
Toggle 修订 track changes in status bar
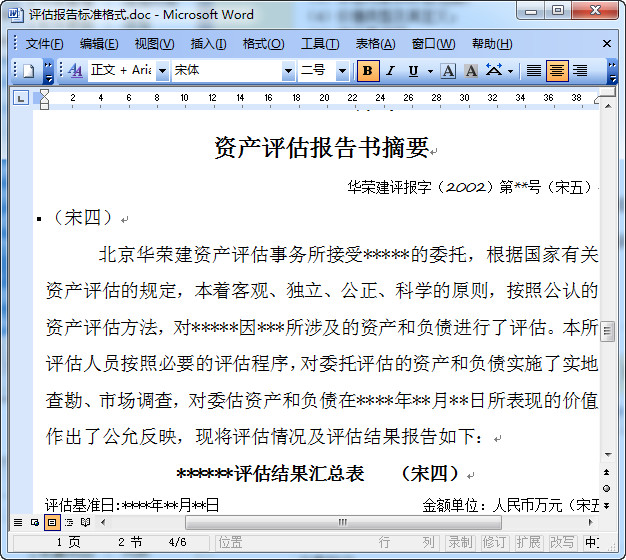(x=494, y=542)
